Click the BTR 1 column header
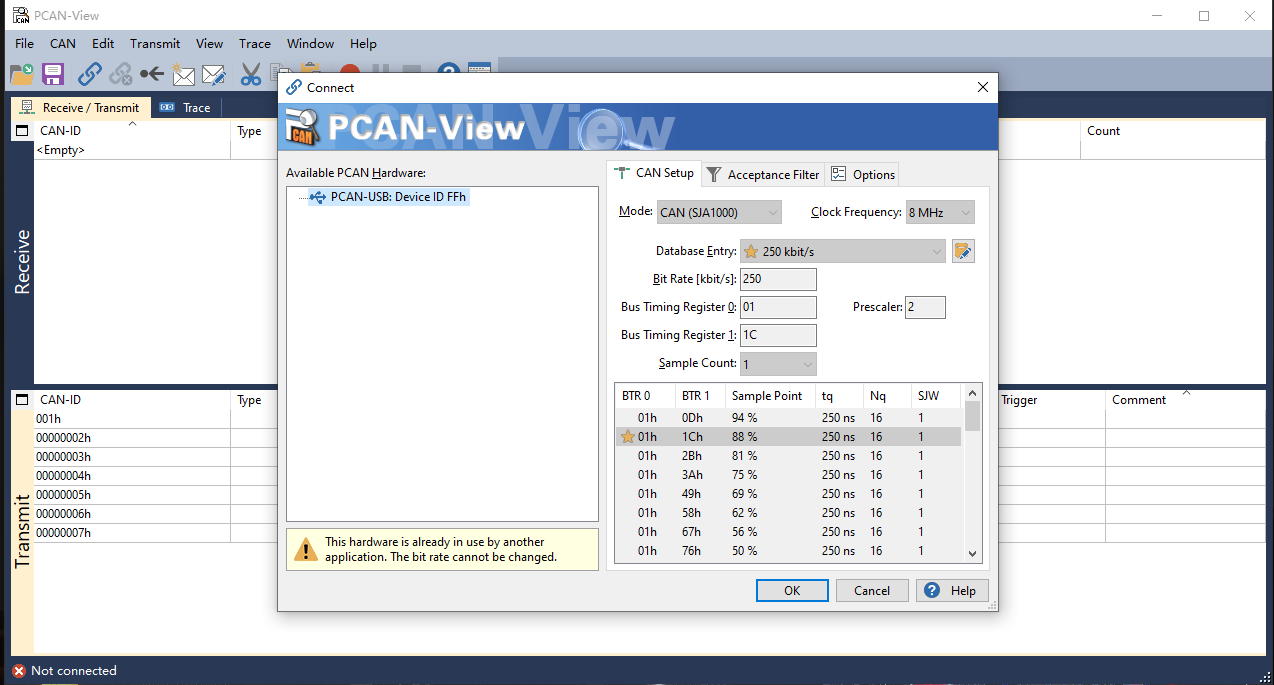 coord(699,396)
